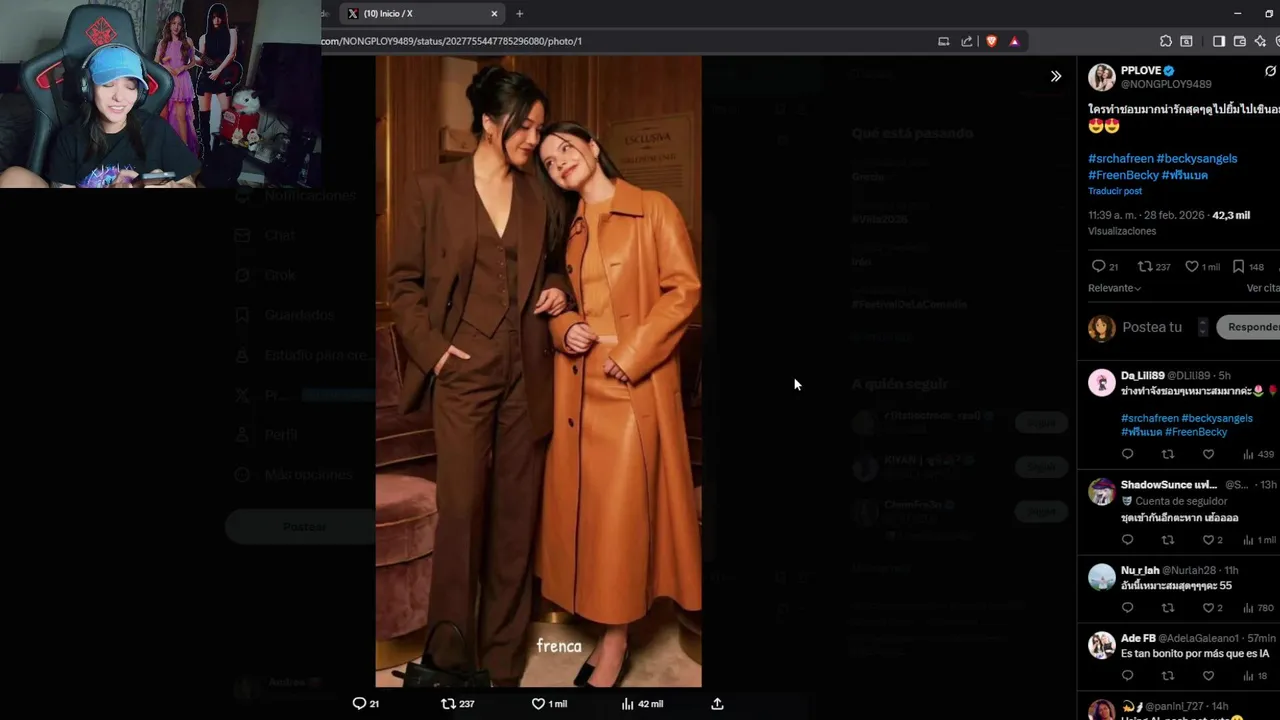
Task: Open hashtag #beckysangels in main post
Action: coord(1196,158)
